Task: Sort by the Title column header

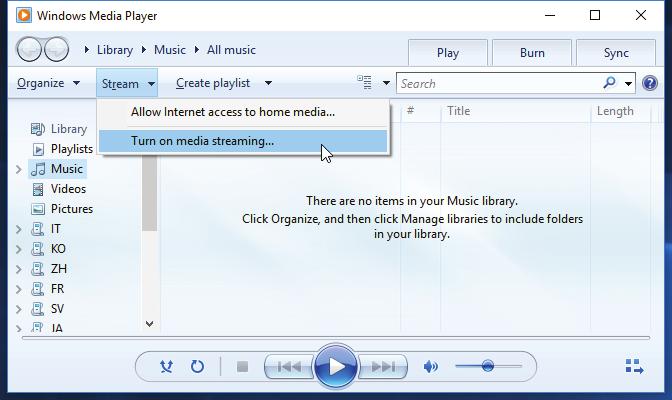Action: coord(516,111)
